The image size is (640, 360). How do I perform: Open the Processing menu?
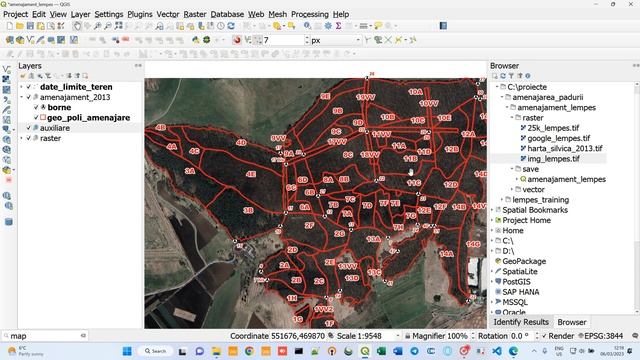pos(310,14)
